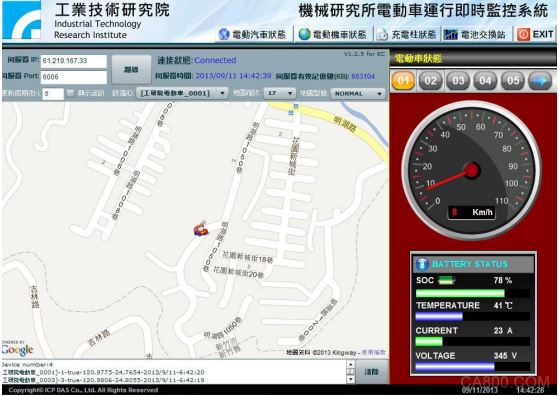Open the 電動機車狀態 electric scooter status tab
559x396 pixels.
pos(333,35)
